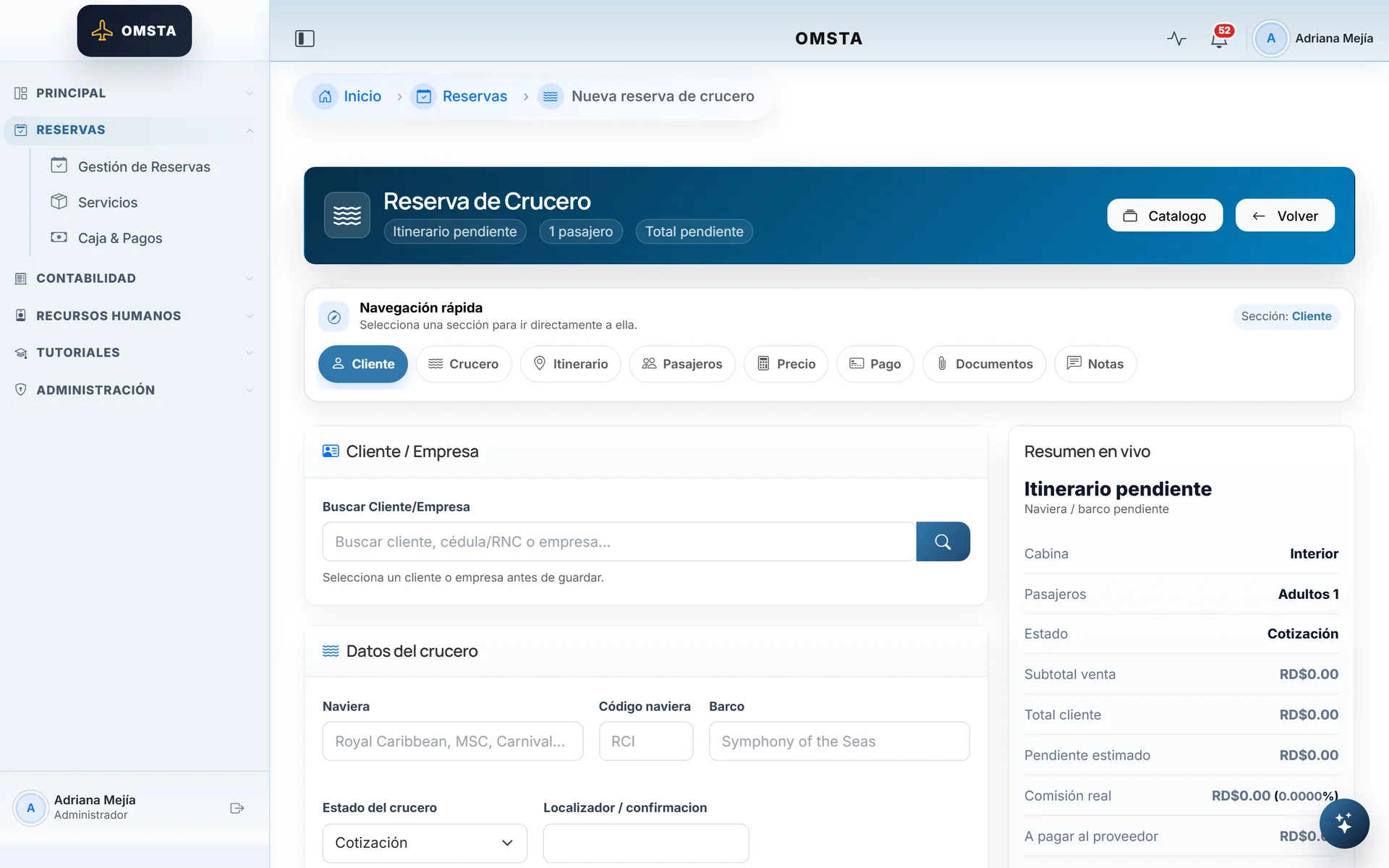Expand the CONTABILIDAD sidebar section
1389x868 pixels.
tap(135, 278)
